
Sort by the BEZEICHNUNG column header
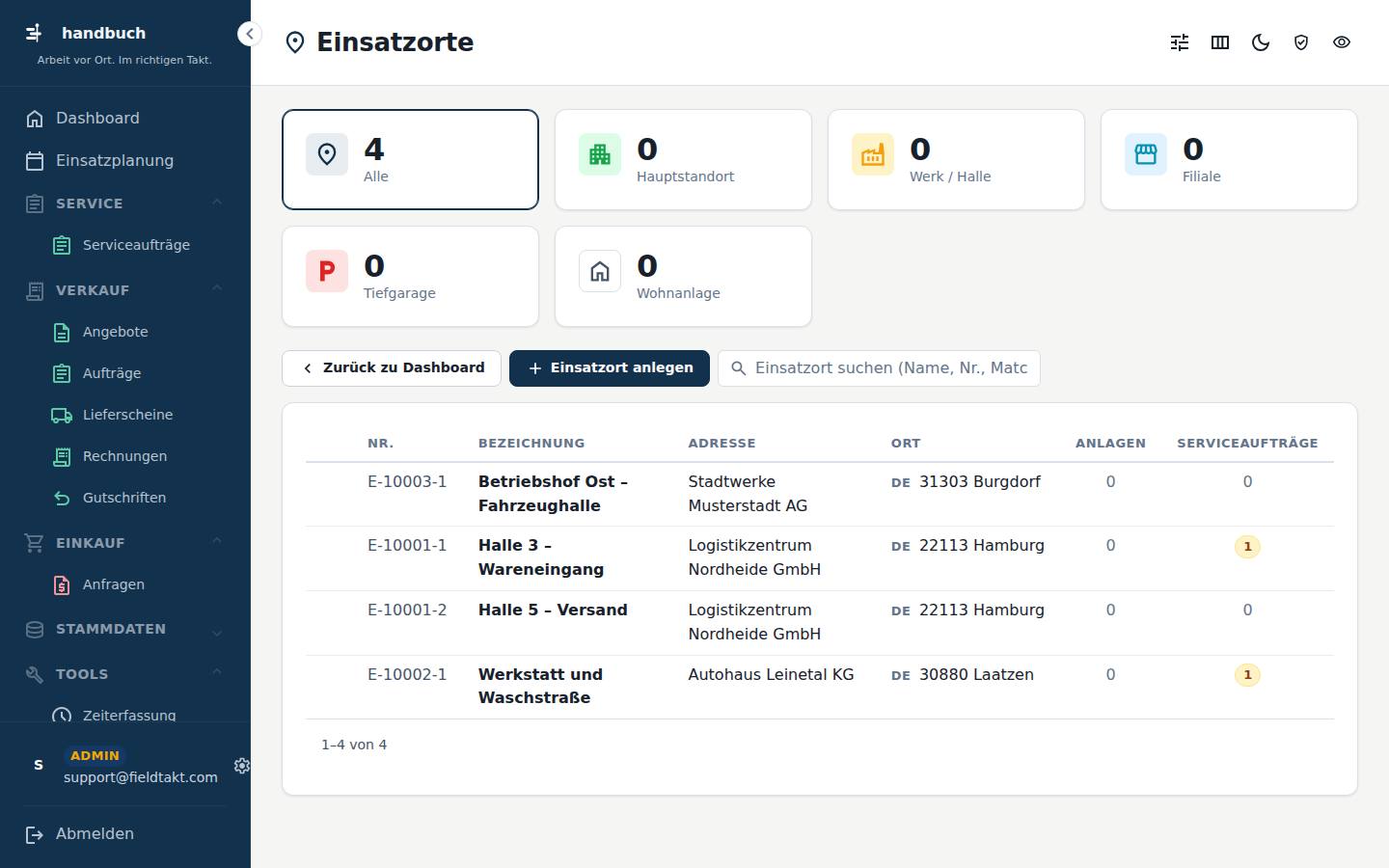coord(531,444)
